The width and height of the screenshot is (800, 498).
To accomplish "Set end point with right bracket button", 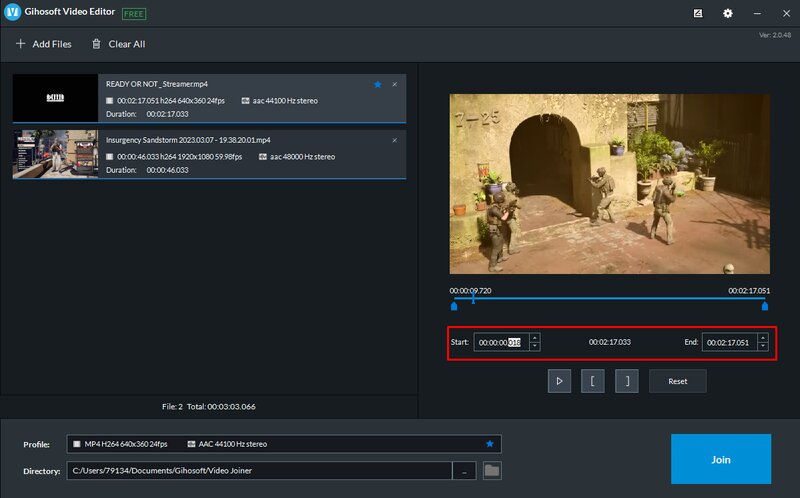I will point(627,381).
